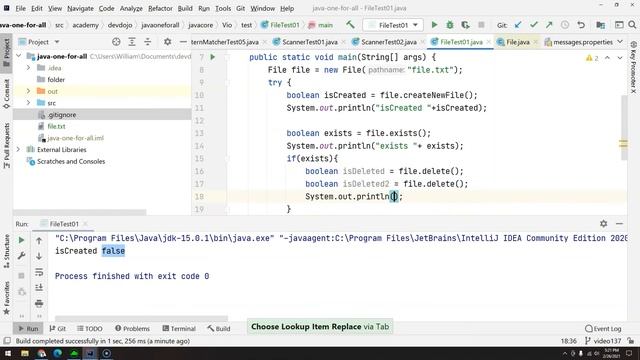The image size is (640, 360).
Task: Collapse all in Project panel
Action: click(148, 42)
